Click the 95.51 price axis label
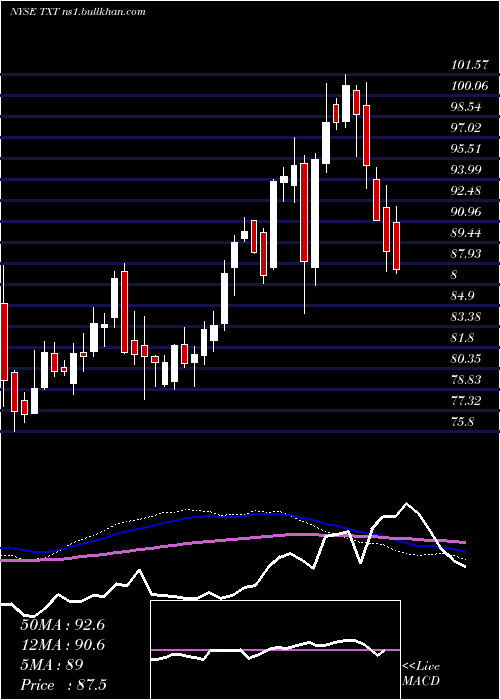Screen dimensions: 500x700 pos(466,149)
